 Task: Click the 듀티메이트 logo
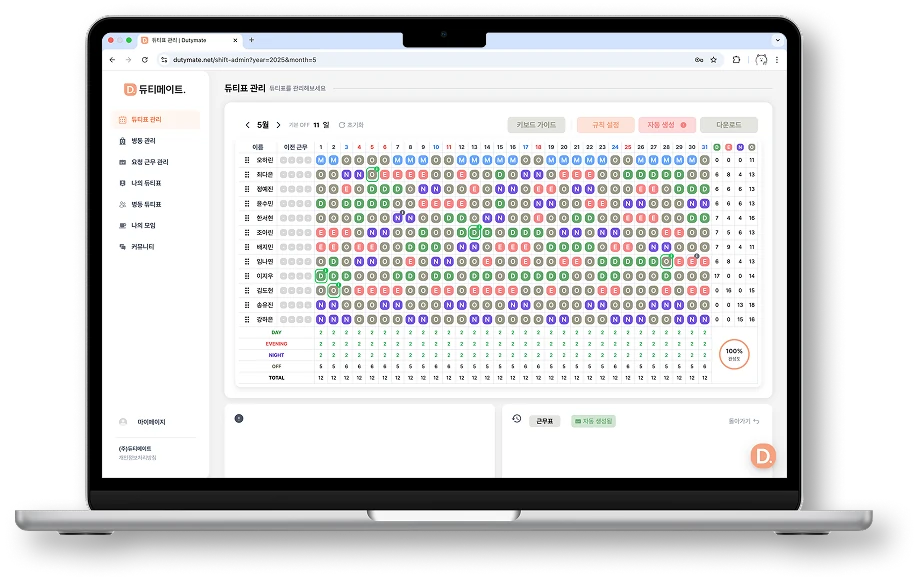155,90
